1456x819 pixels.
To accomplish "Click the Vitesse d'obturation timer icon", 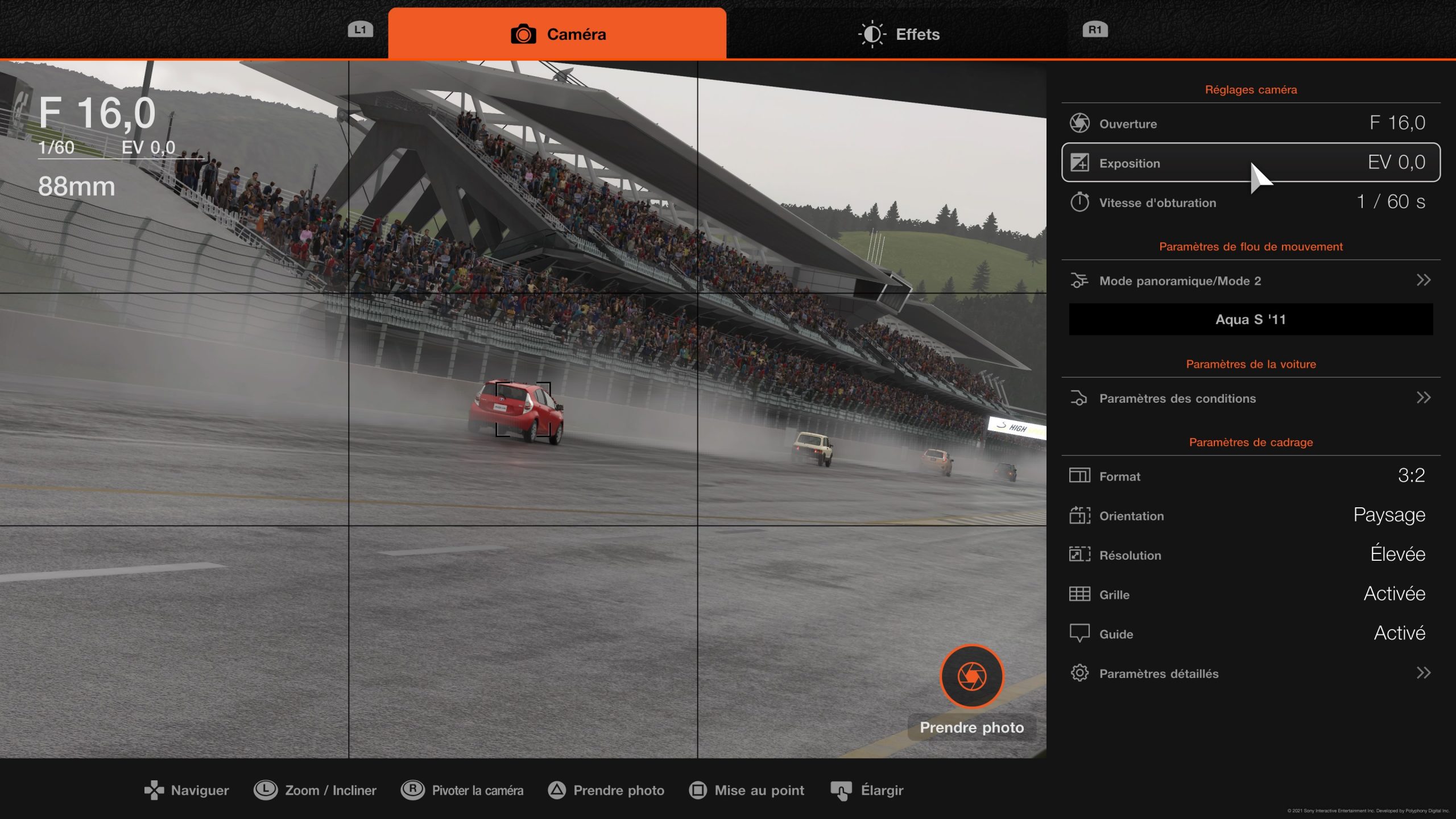I will [x=1079, y=202].
